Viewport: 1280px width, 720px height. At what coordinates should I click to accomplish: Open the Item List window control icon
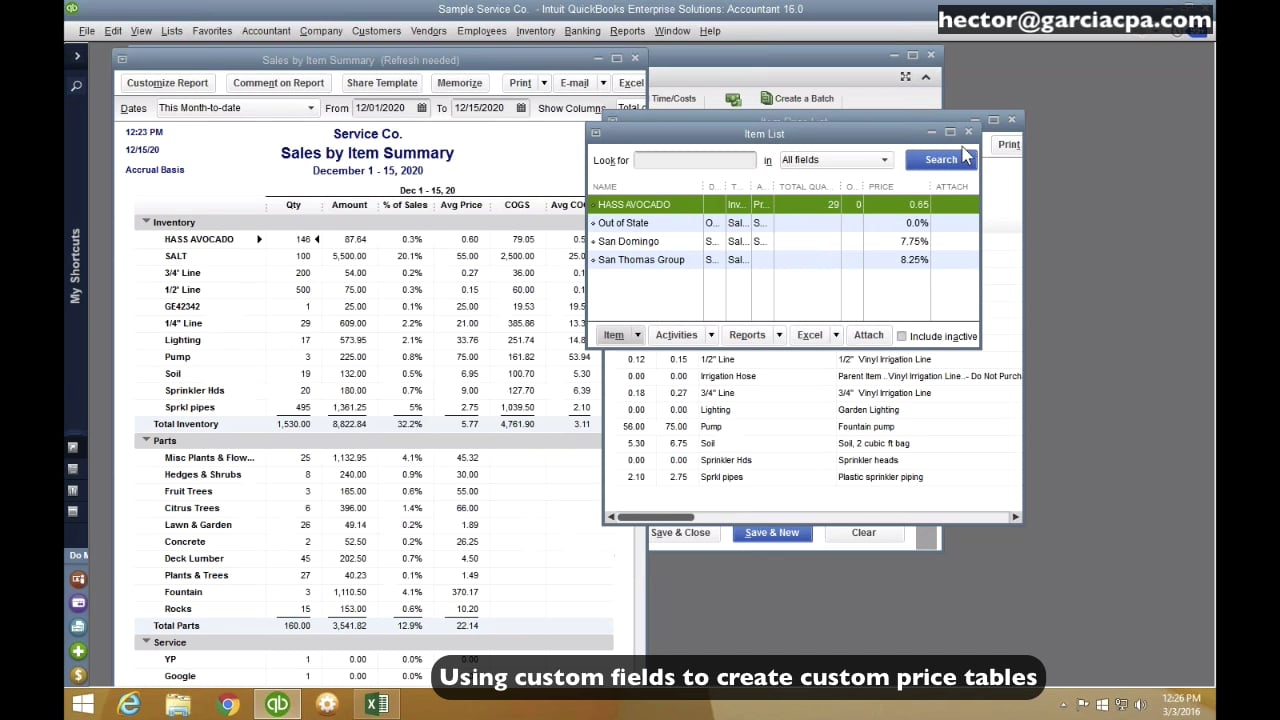click(x=596, y=133)
